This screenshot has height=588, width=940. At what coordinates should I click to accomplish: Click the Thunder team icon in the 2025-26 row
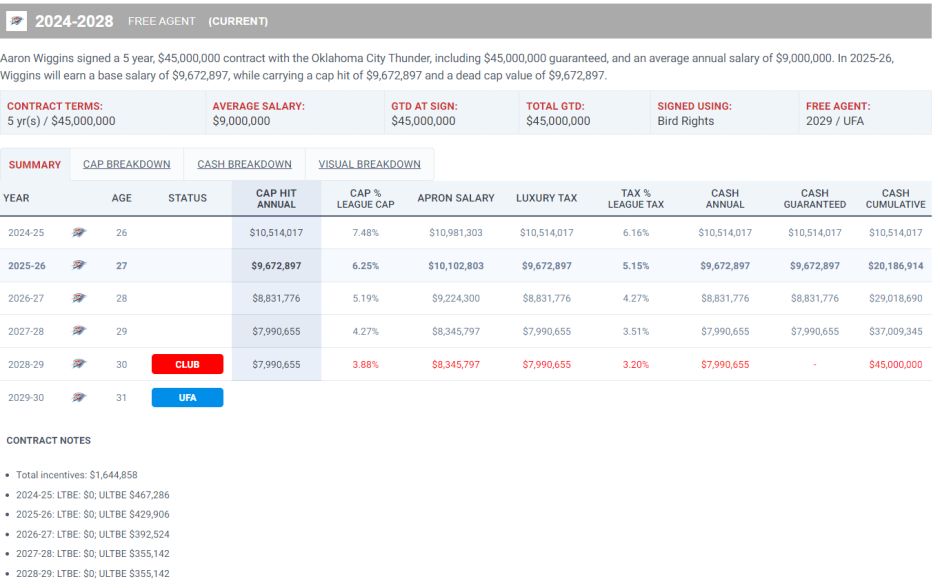(x=79, y=265)
